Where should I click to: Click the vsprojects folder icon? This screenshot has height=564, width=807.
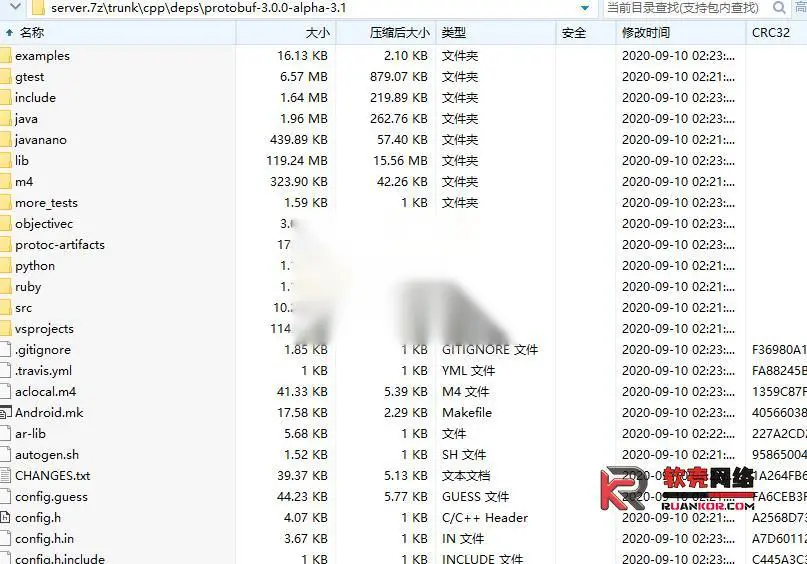point(5,329)
